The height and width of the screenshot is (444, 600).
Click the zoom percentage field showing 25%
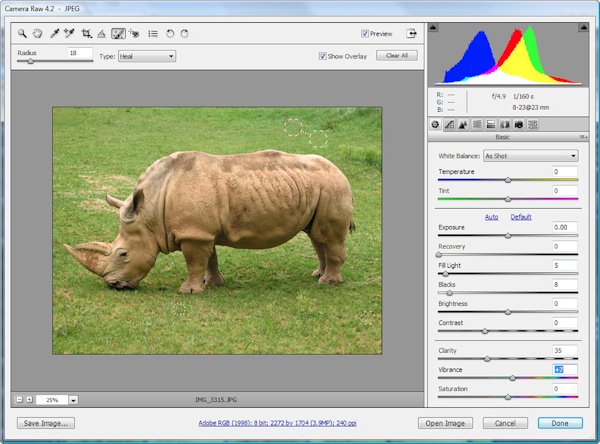52,400
